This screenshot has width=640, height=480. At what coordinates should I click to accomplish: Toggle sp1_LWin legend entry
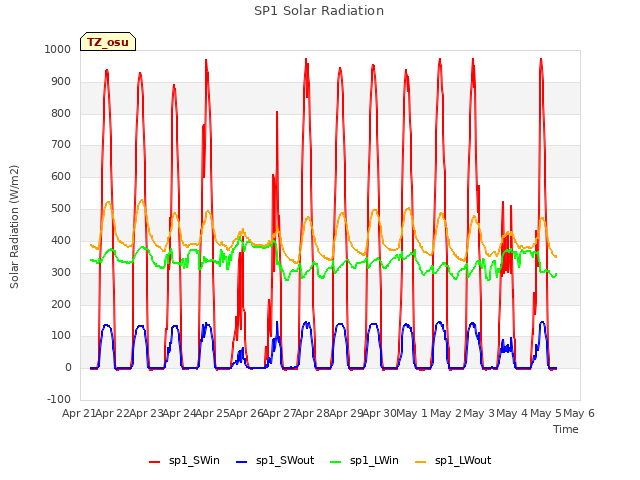(x=364, y=461)
